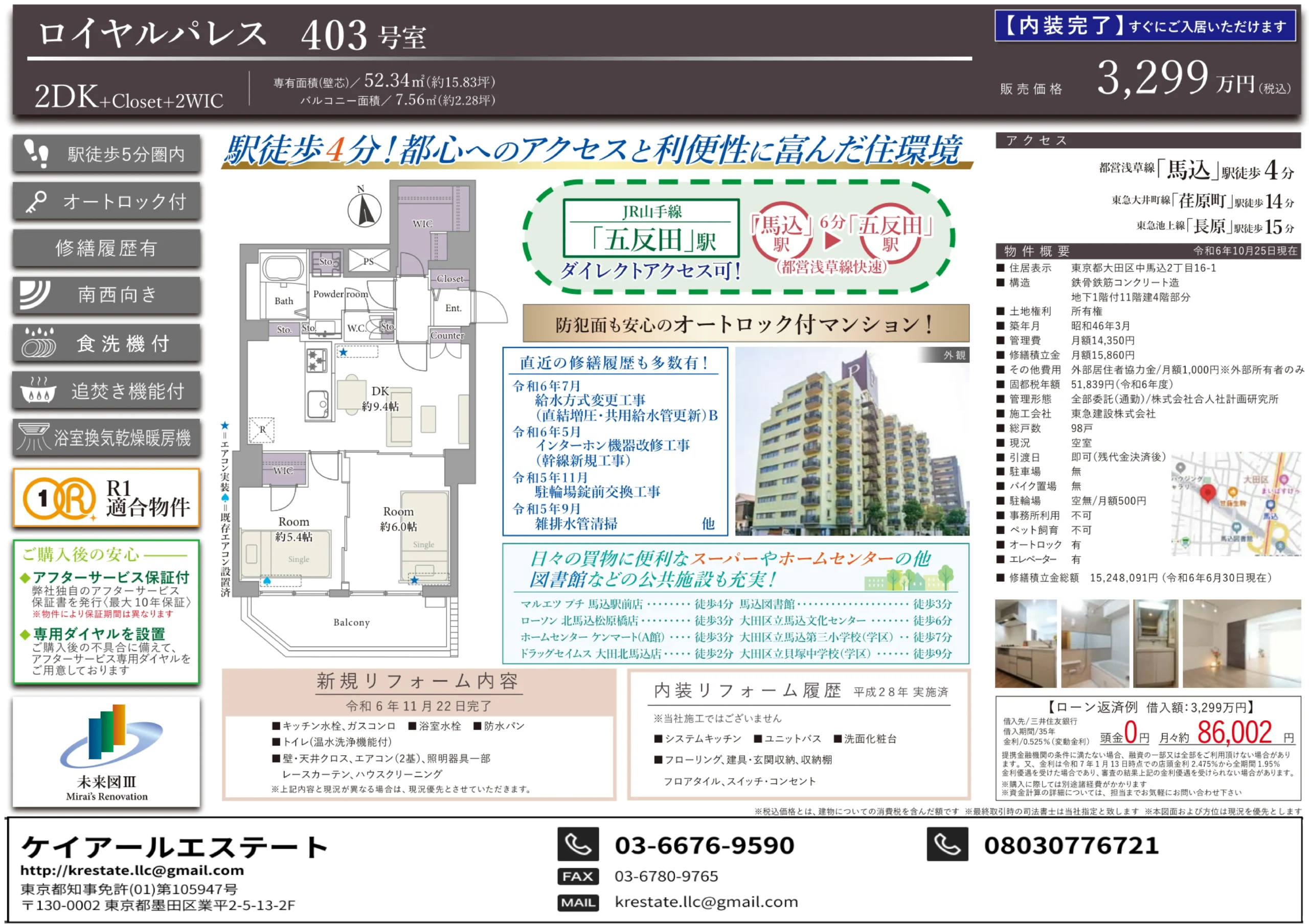This screenshot has height=924, width=1309.
Task: Click the Balcony label on floor plan
Action: (x=352, y=622)
